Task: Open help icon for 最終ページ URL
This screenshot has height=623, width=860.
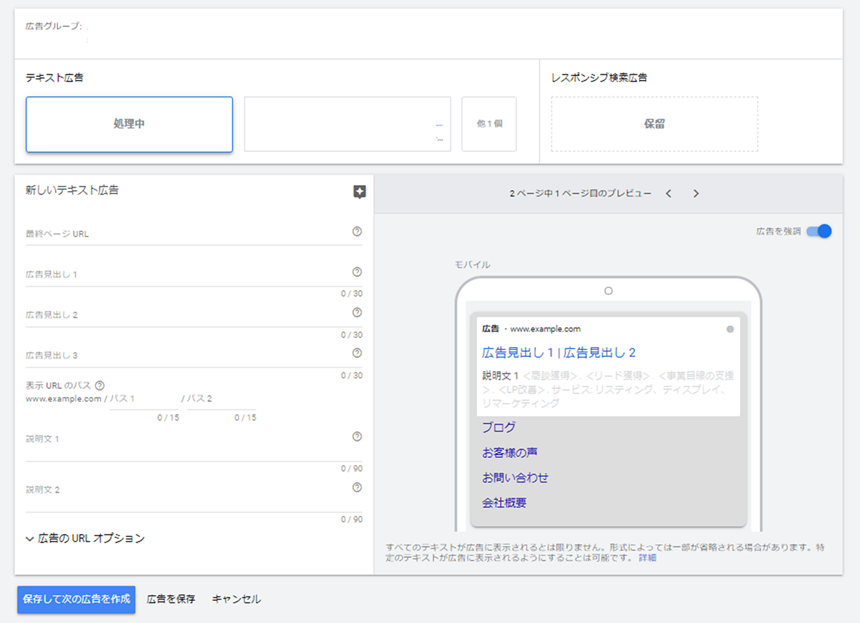Action: 357,231
